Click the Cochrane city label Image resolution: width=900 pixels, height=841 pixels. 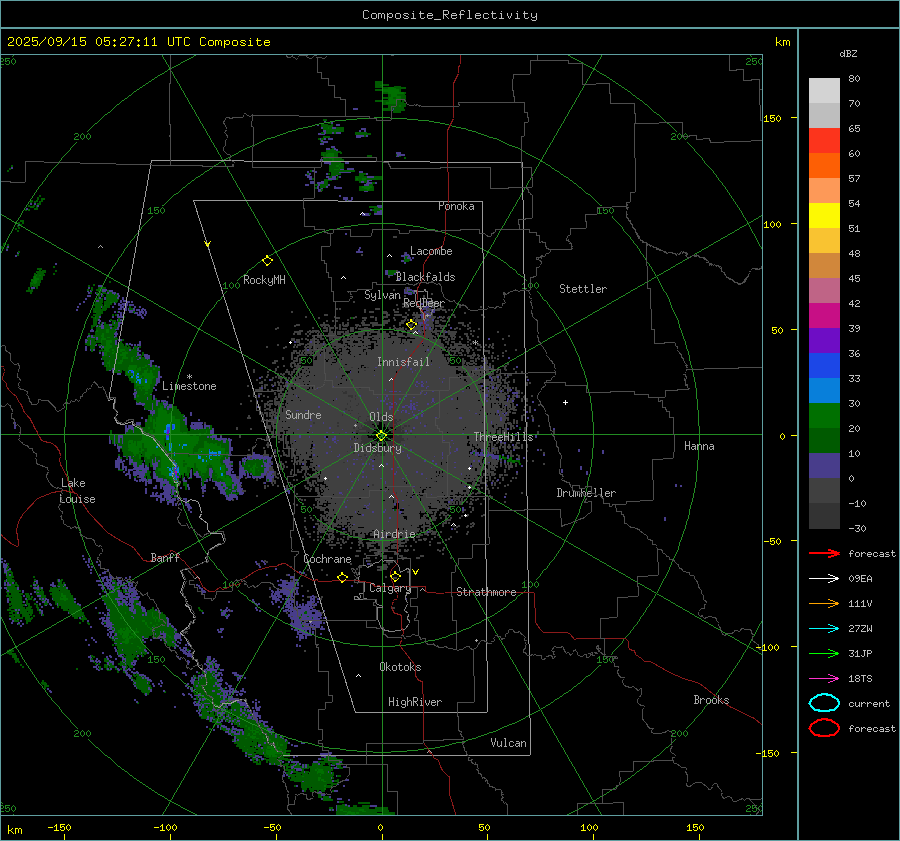(327, 559)
